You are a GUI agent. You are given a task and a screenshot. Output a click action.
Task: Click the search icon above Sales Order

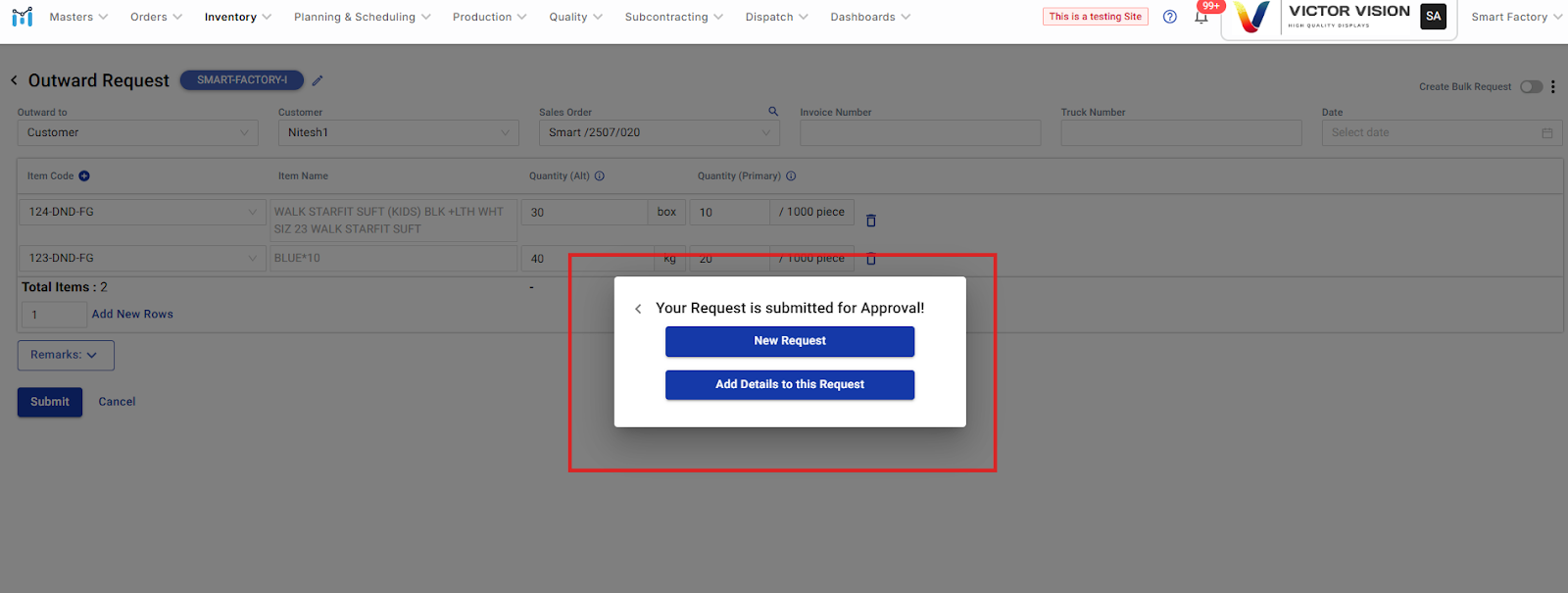point(773,112)
